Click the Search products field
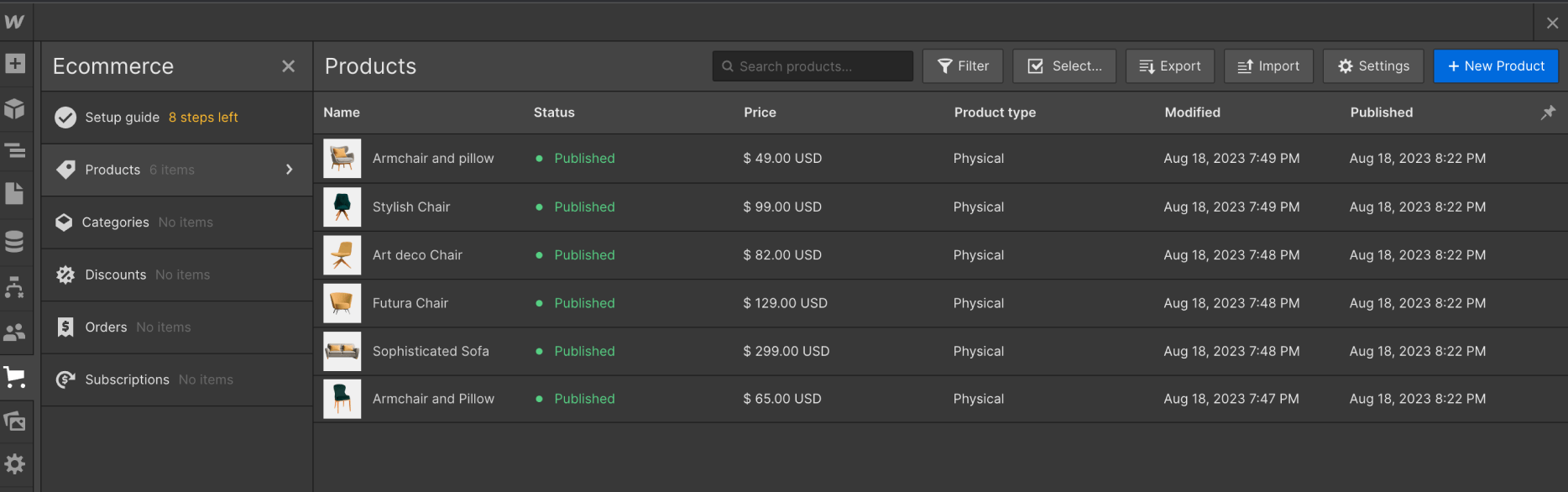The image size is (1568, 492). 812,66
